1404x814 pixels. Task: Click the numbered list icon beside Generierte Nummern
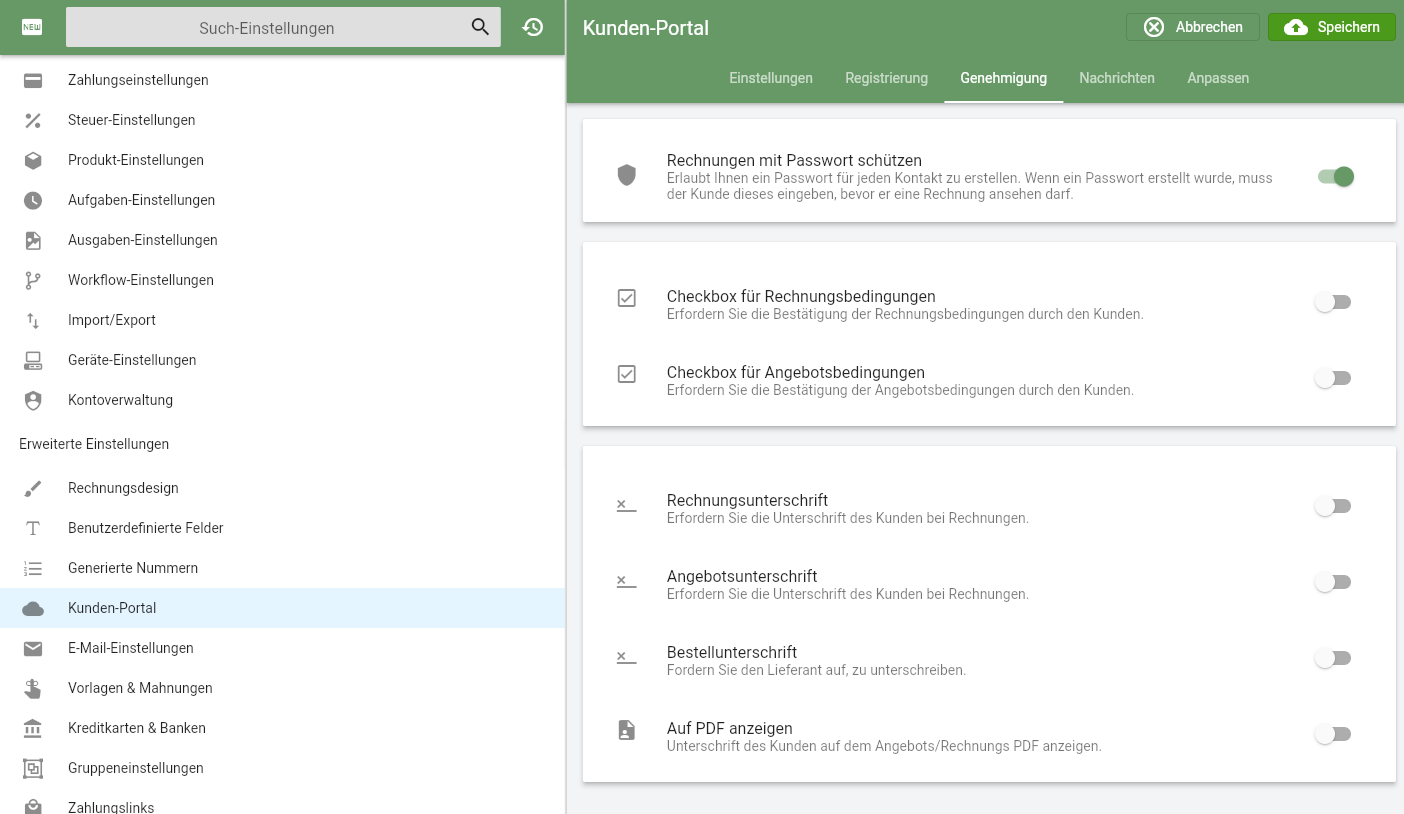[x=33, y=568]
